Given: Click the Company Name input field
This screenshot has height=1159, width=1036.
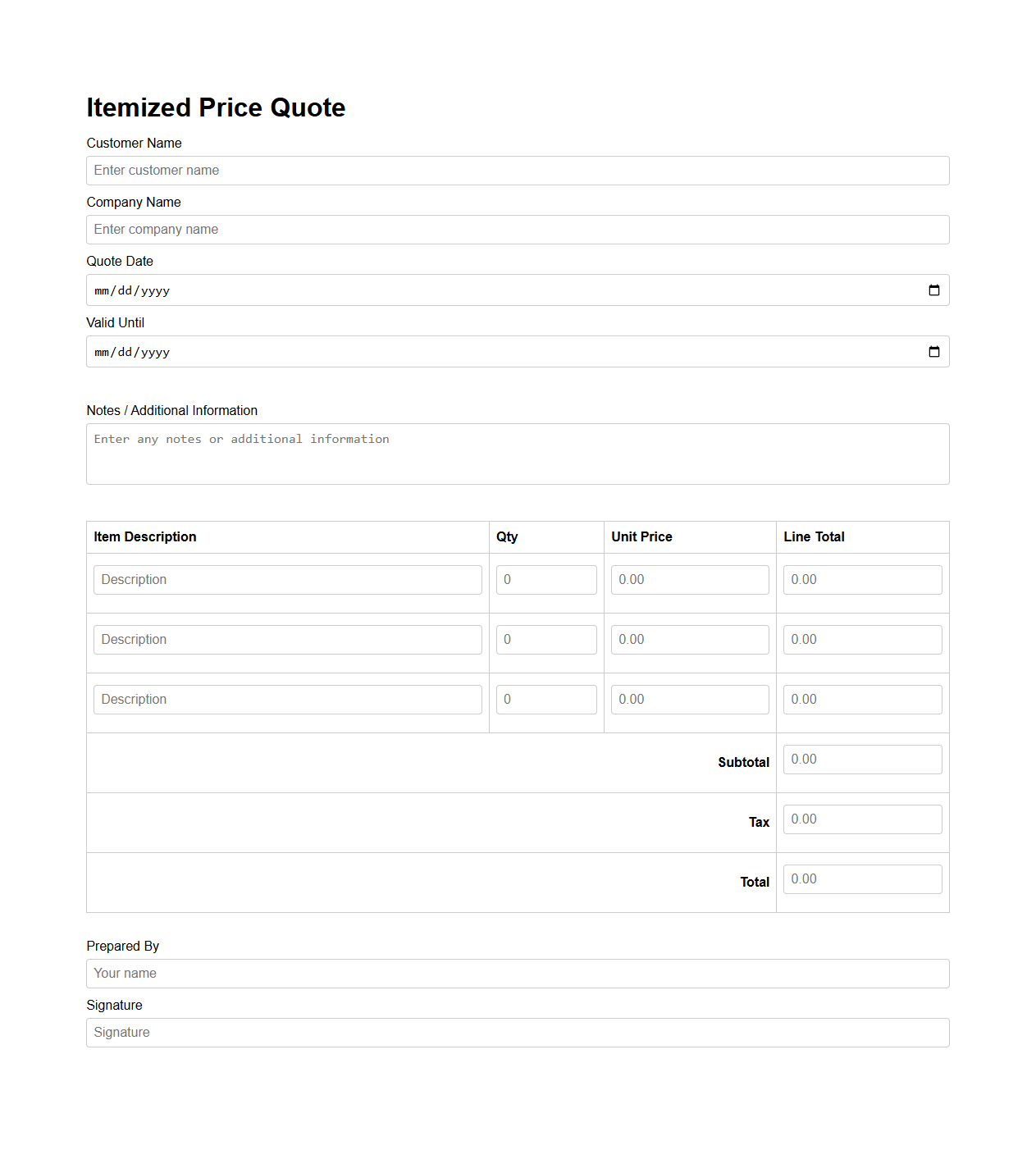Looking at the screenshot, I should click(x=518, y=230).
